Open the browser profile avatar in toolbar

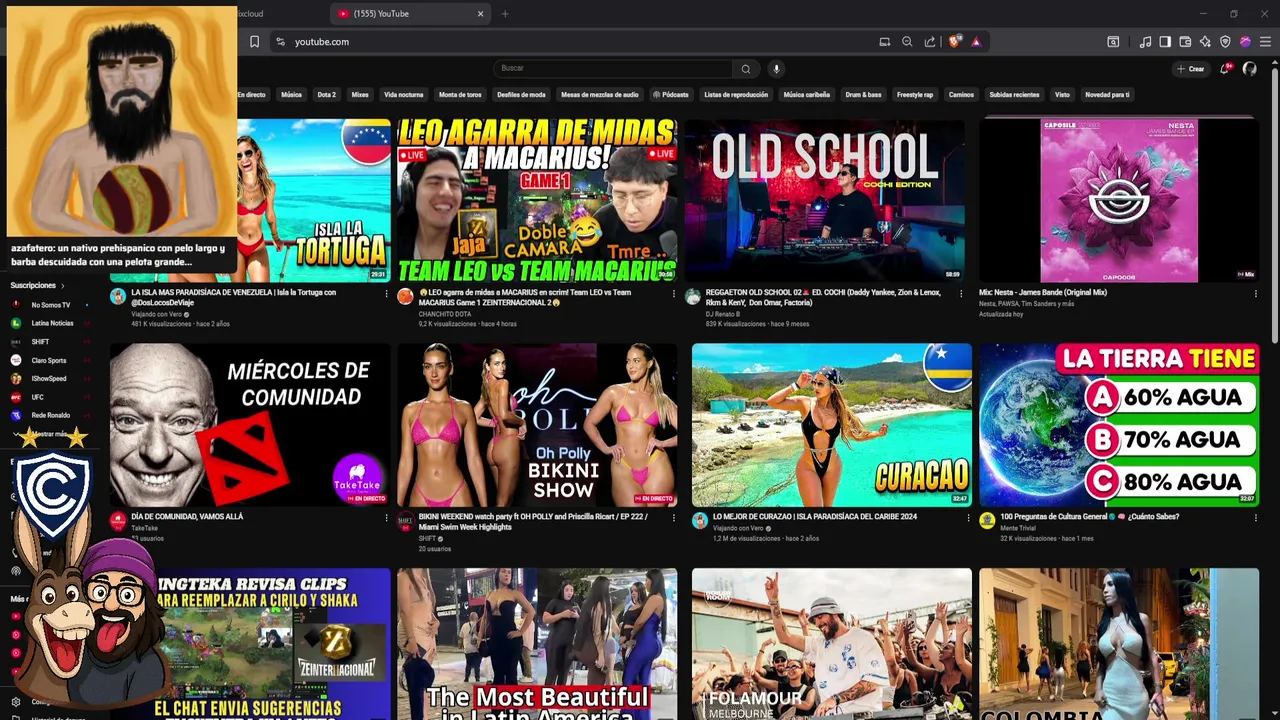coord(1245,42)
